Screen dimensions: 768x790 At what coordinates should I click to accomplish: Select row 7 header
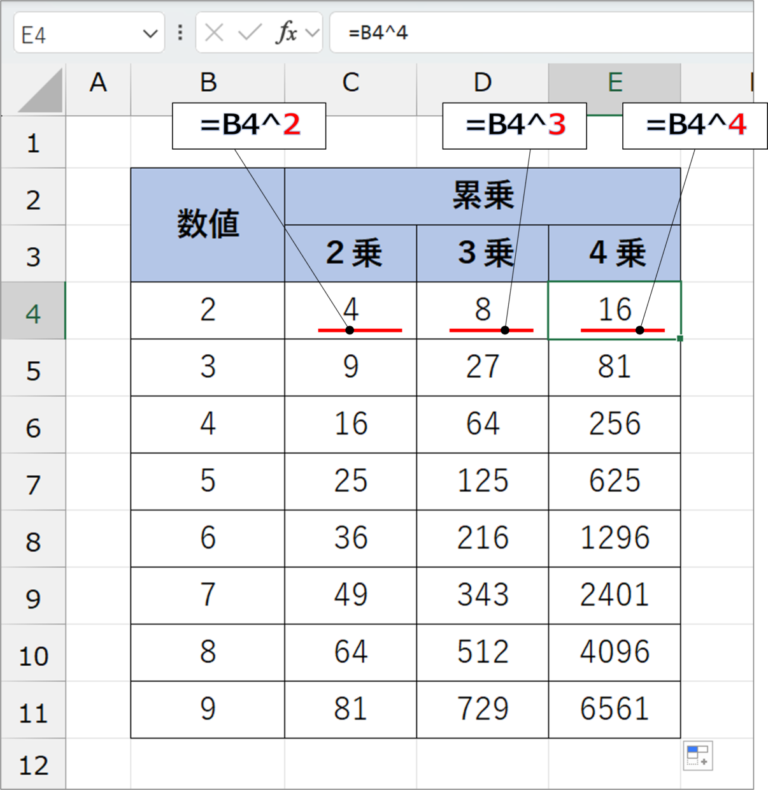pos(33,484)
